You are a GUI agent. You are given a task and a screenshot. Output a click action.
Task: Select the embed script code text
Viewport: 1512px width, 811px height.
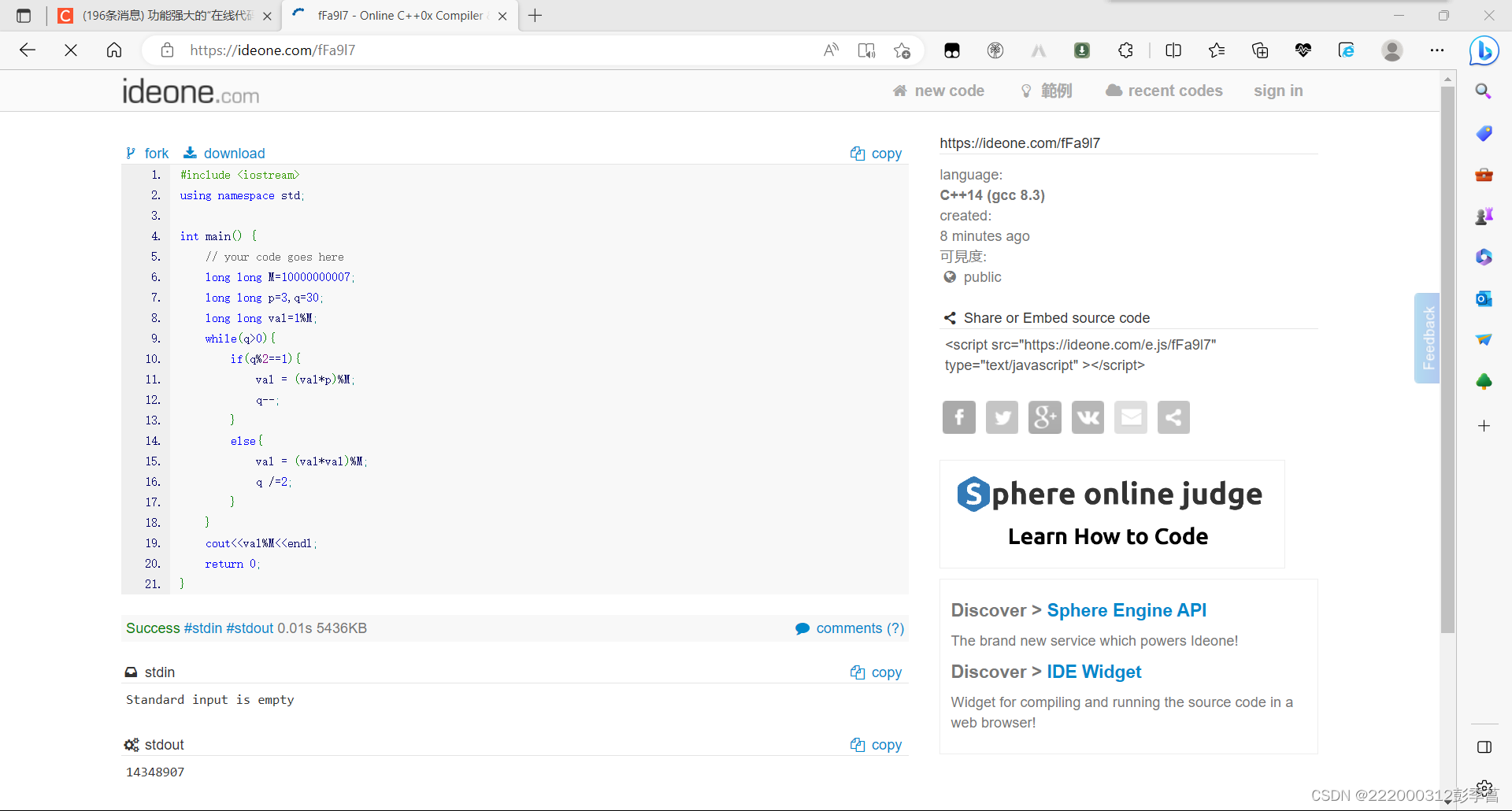point(1080,355)
